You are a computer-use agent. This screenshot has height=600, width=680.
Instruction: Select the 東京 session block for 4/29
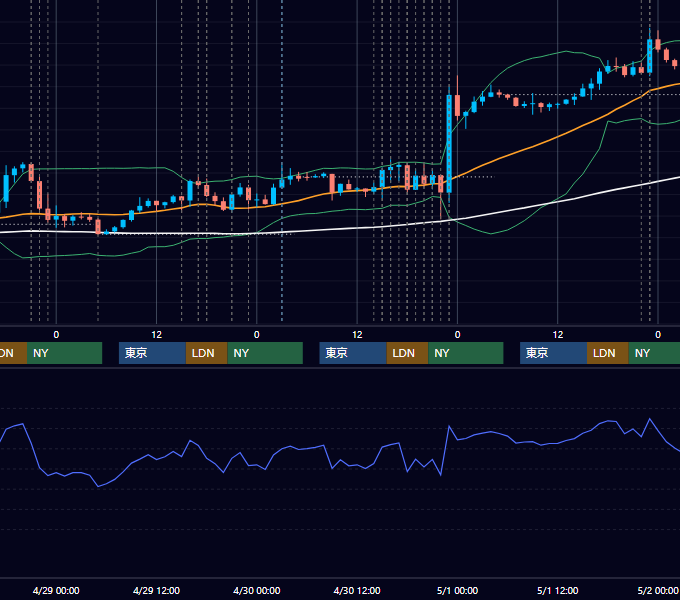click(x=152, y=353)
